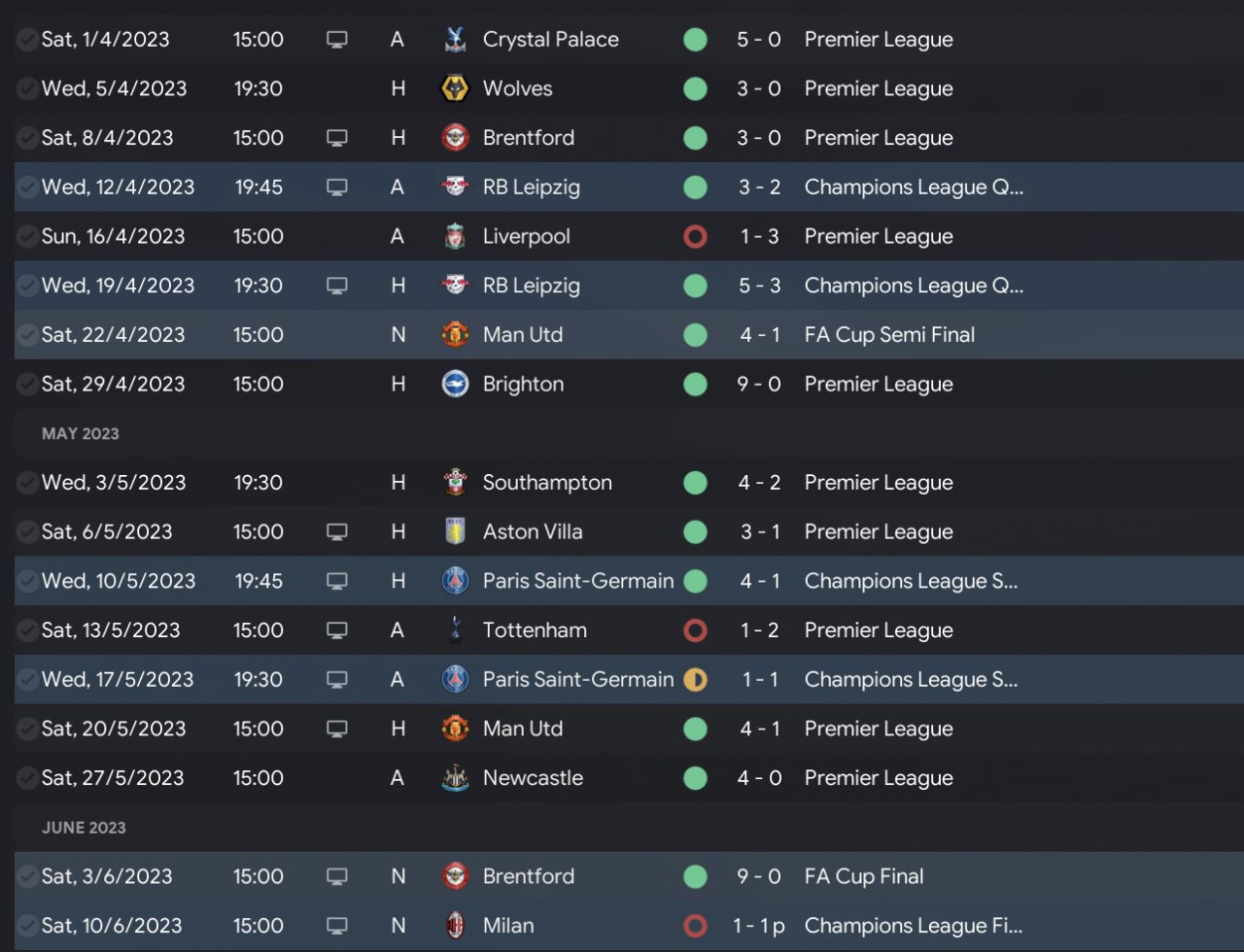Viewport: 1244px width, 952px height.
Task: Toggle checkmark for Sat, 10/6/2023 Milan fixture
Action: click(27, 926)
